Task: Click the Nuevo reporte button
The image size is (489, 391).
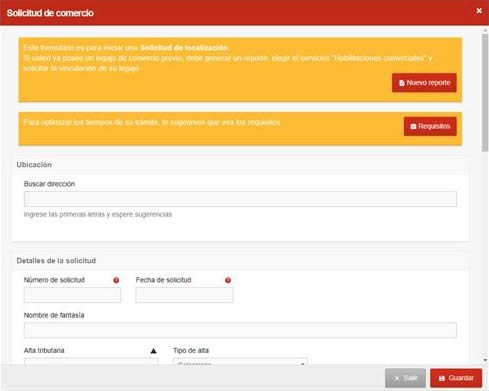Action: click(x=424, y=83)
